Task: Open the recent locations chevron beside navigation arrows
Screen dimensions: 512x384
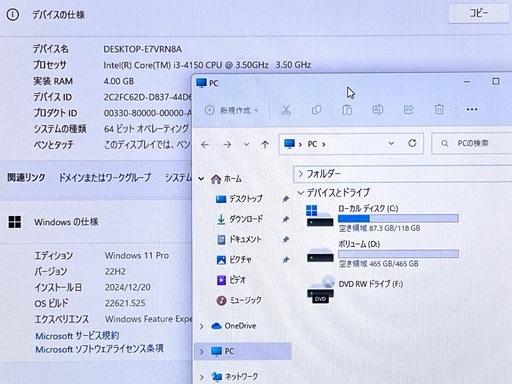Action: point(246,145)
